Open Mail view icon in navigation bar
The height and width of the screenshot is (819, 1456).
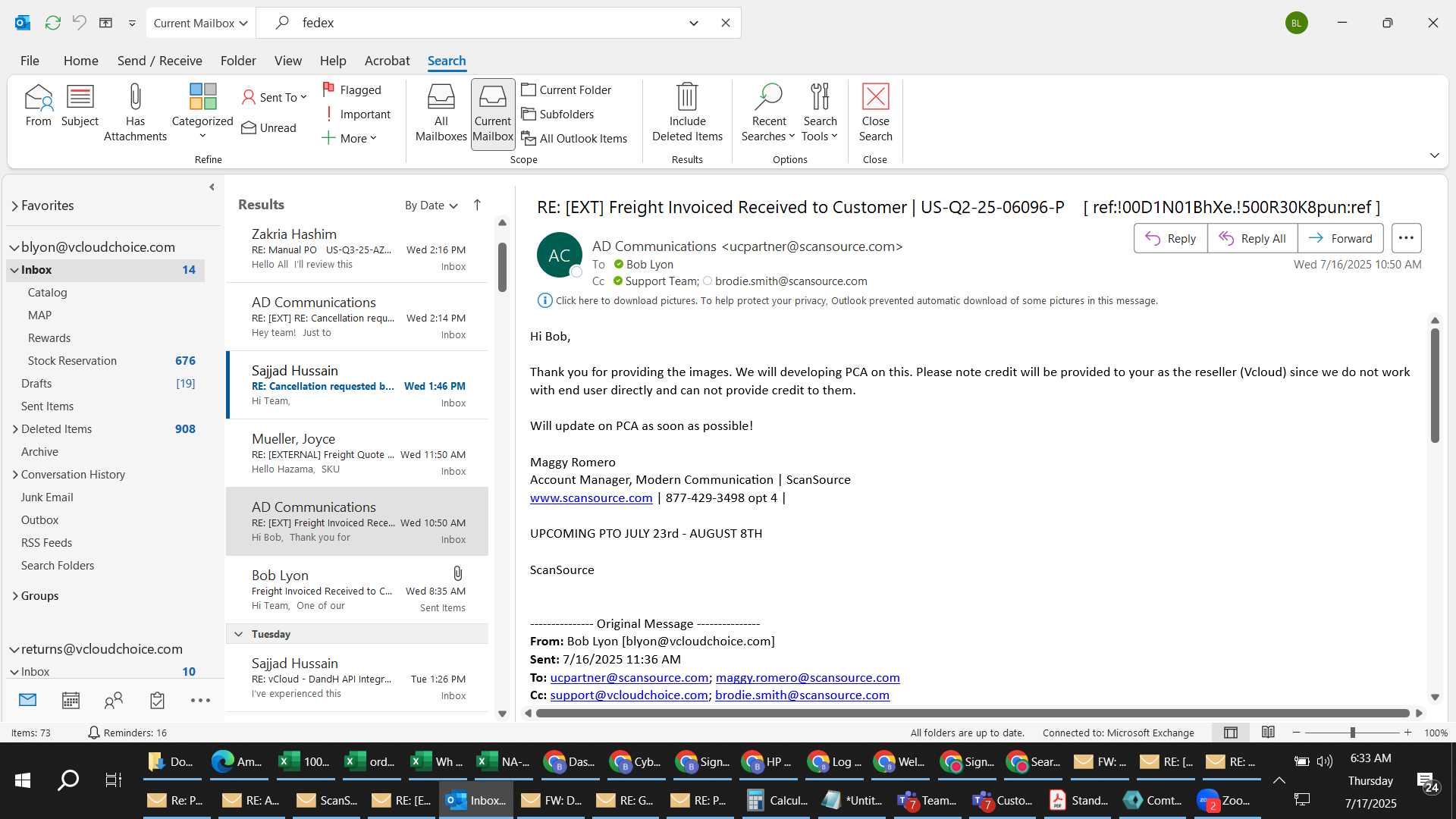coord(27,700)
